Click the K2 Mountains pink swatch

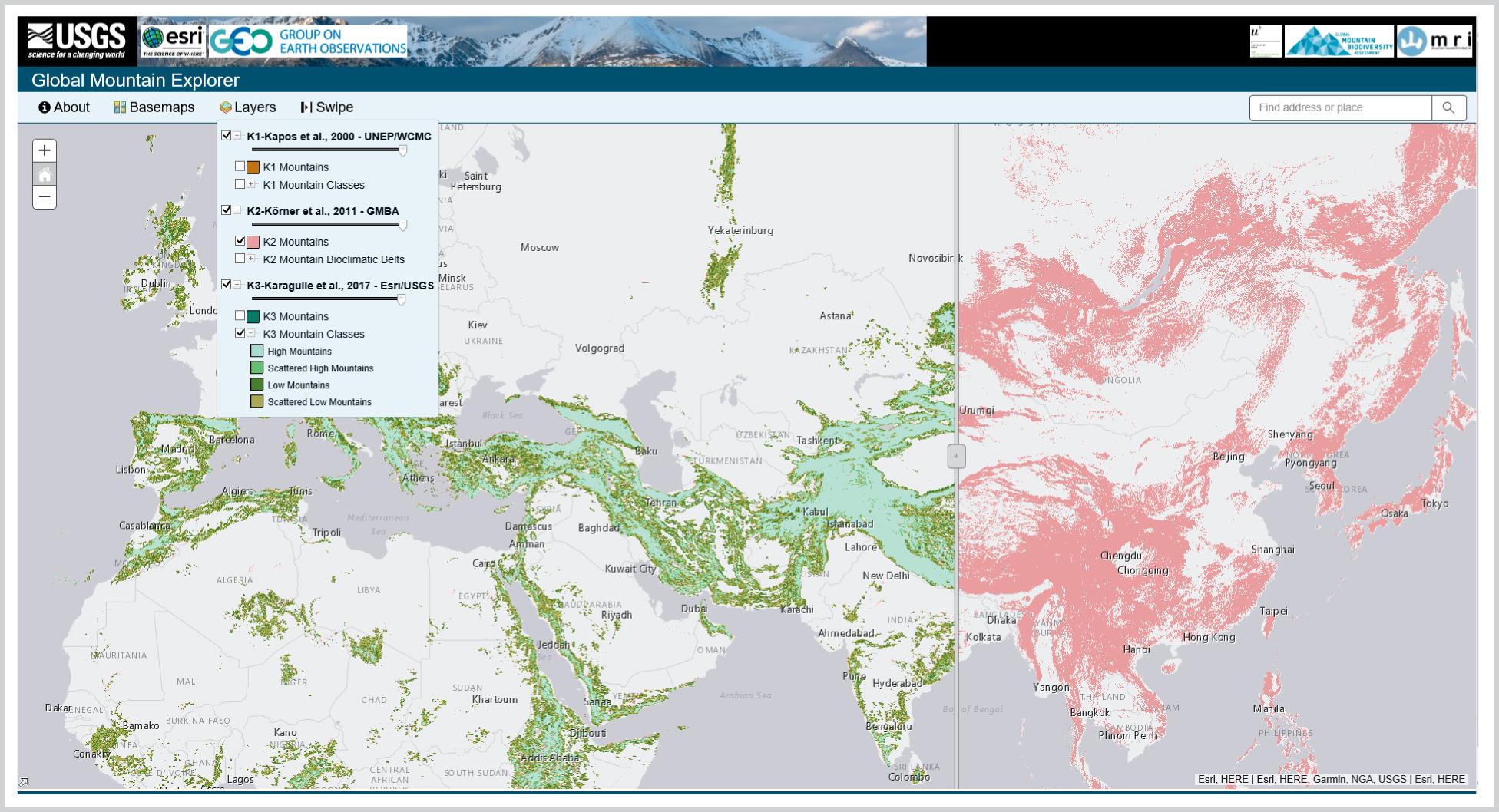253,242
